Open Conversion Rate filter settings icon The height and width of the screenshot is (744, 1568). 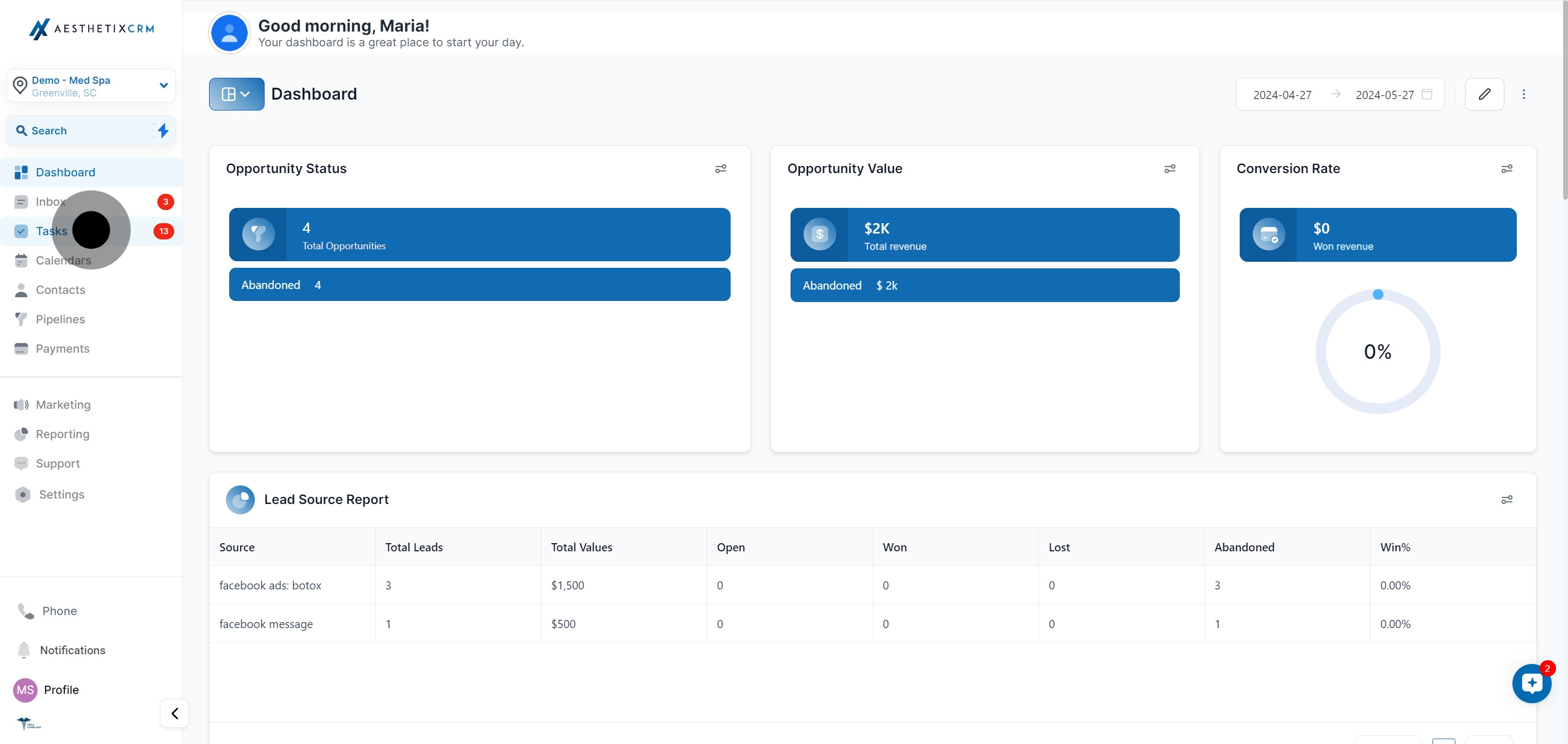coord(1506,169)
